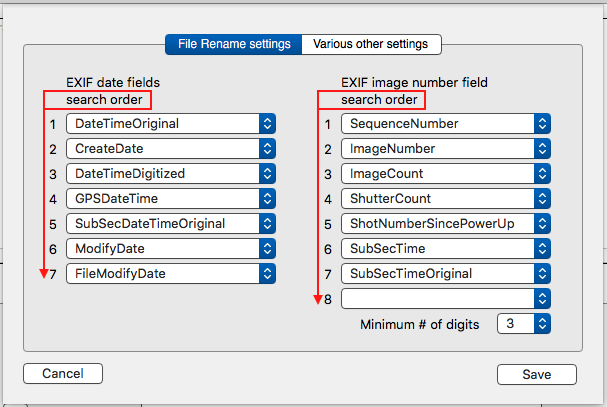The width and height of the screenshot is (607, 407).
Task: Click the Cancel button
Action: [x=62, y=374]
